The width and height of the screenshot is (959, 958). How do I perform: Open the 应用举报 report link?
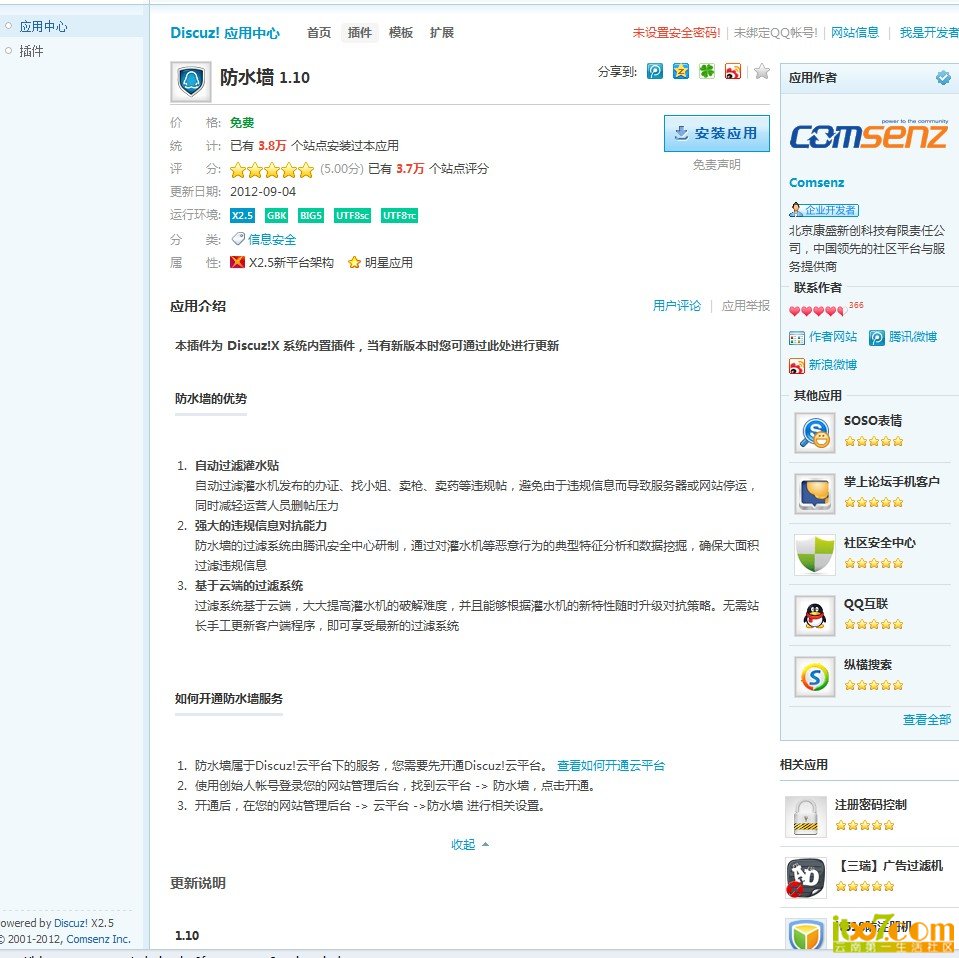(746, 305)
